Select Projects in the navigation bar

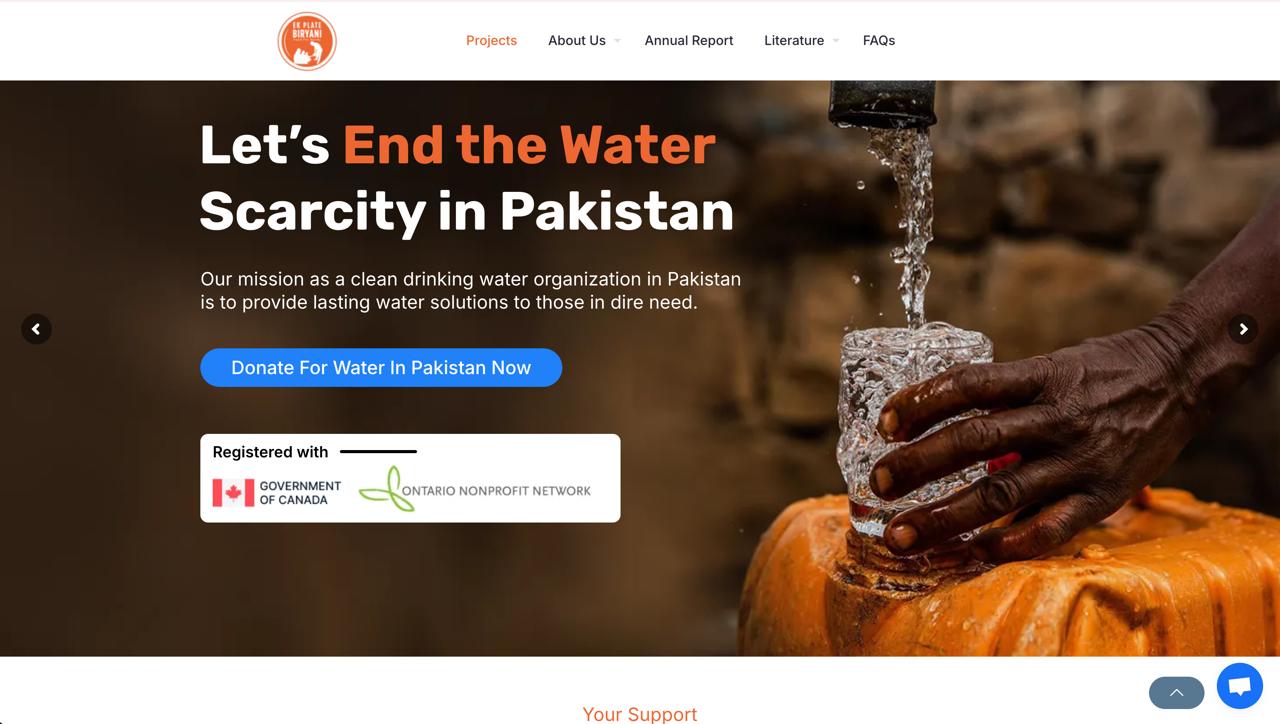coord(491,41)
